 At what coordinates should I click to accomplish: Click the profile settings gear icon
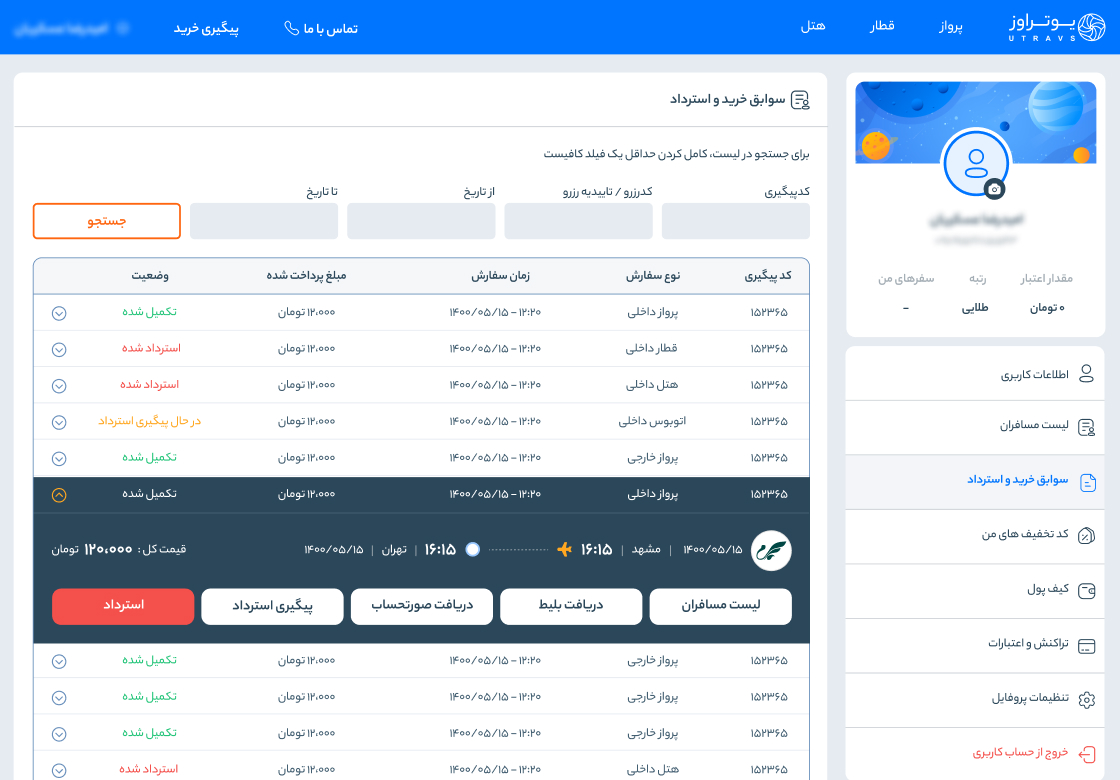click(1086, 699)
